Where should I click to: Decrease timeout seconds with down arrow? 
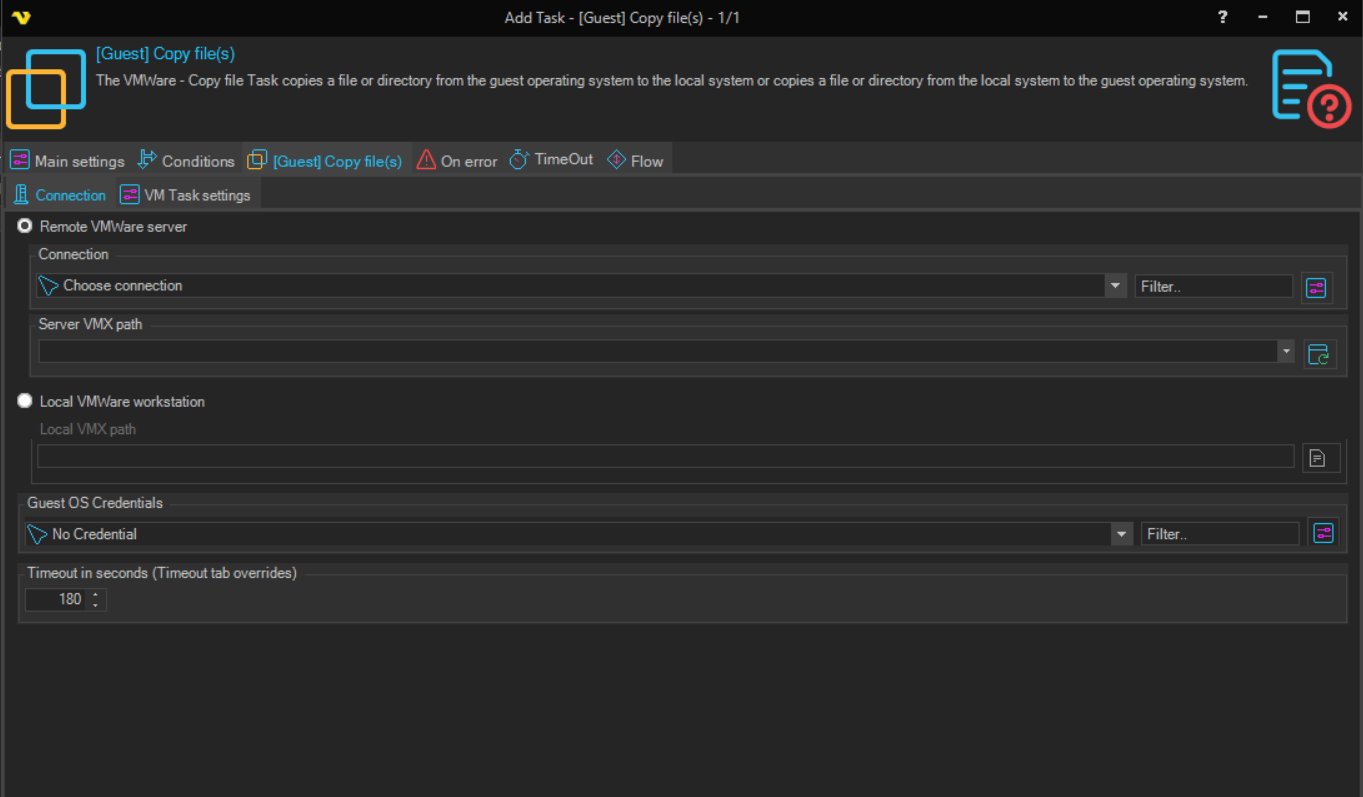(x=96, y=605)
